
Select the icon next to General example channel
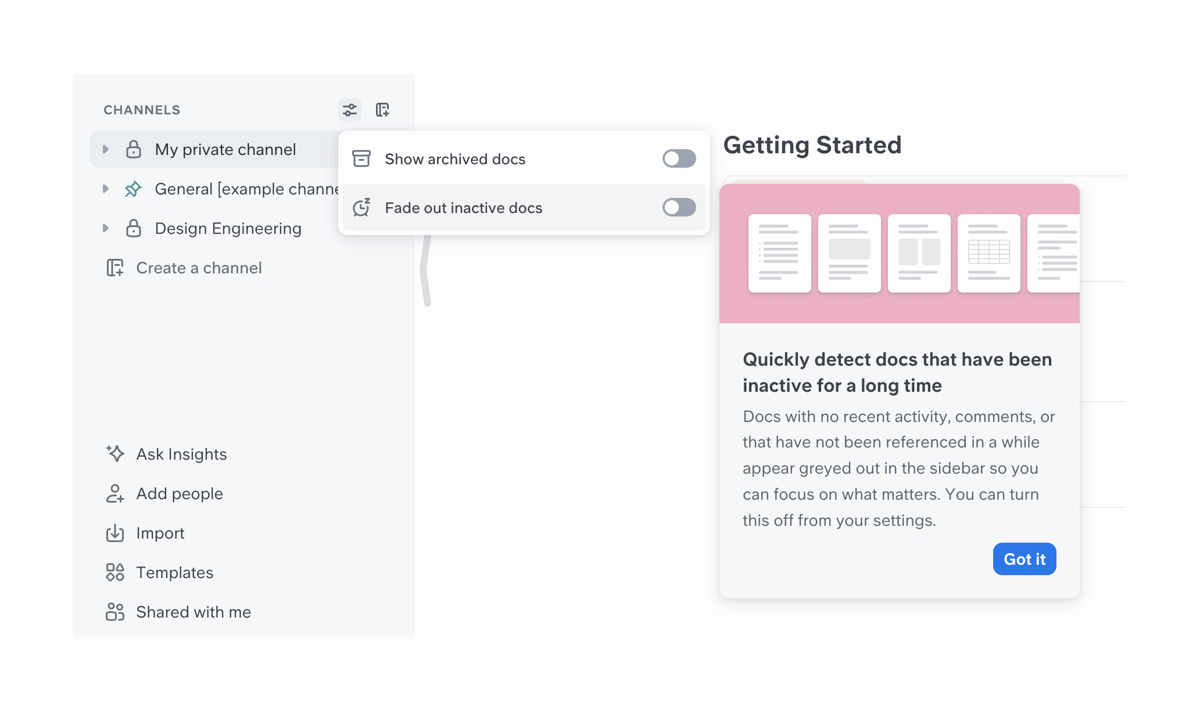[x=133, y=188]
